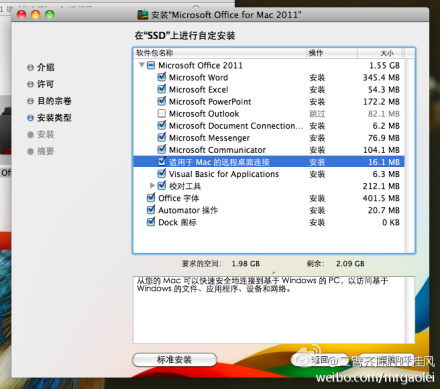Click the 1.98 GB required space value
Screen dimensions: 440x389
246,264
